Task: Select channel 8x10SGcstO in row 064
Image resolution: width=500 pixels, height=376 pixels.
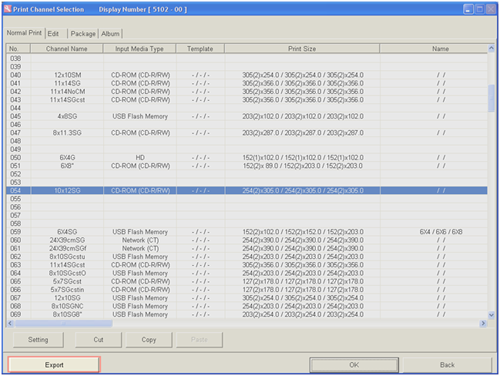Action: 67,273
